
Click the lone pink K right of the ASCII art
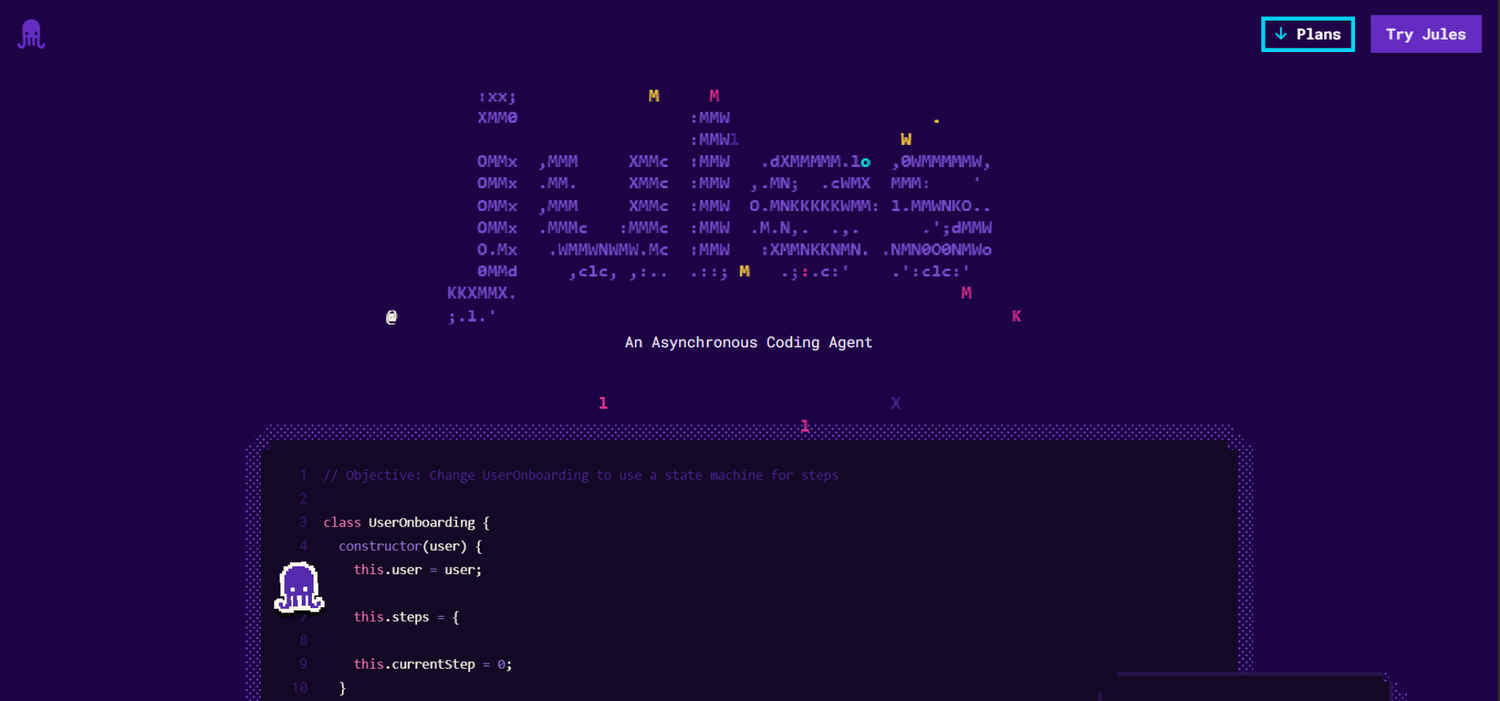click(1016, 316)
